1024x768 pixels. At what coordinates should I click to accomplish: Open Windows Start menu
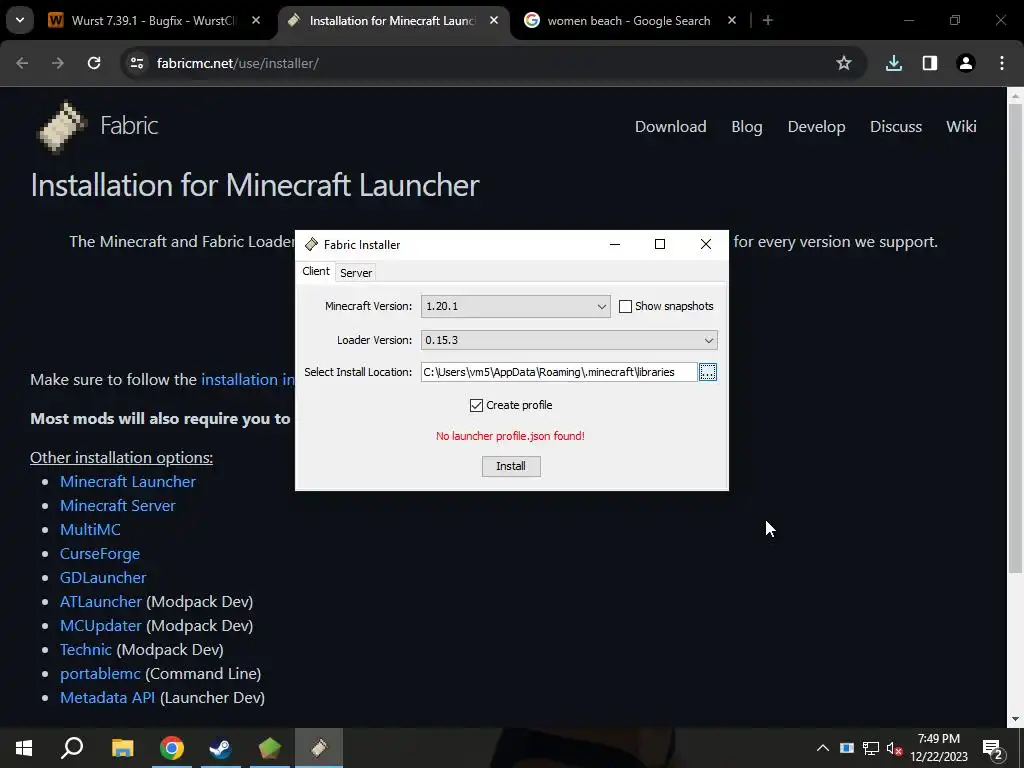click(x=24, y=748)
